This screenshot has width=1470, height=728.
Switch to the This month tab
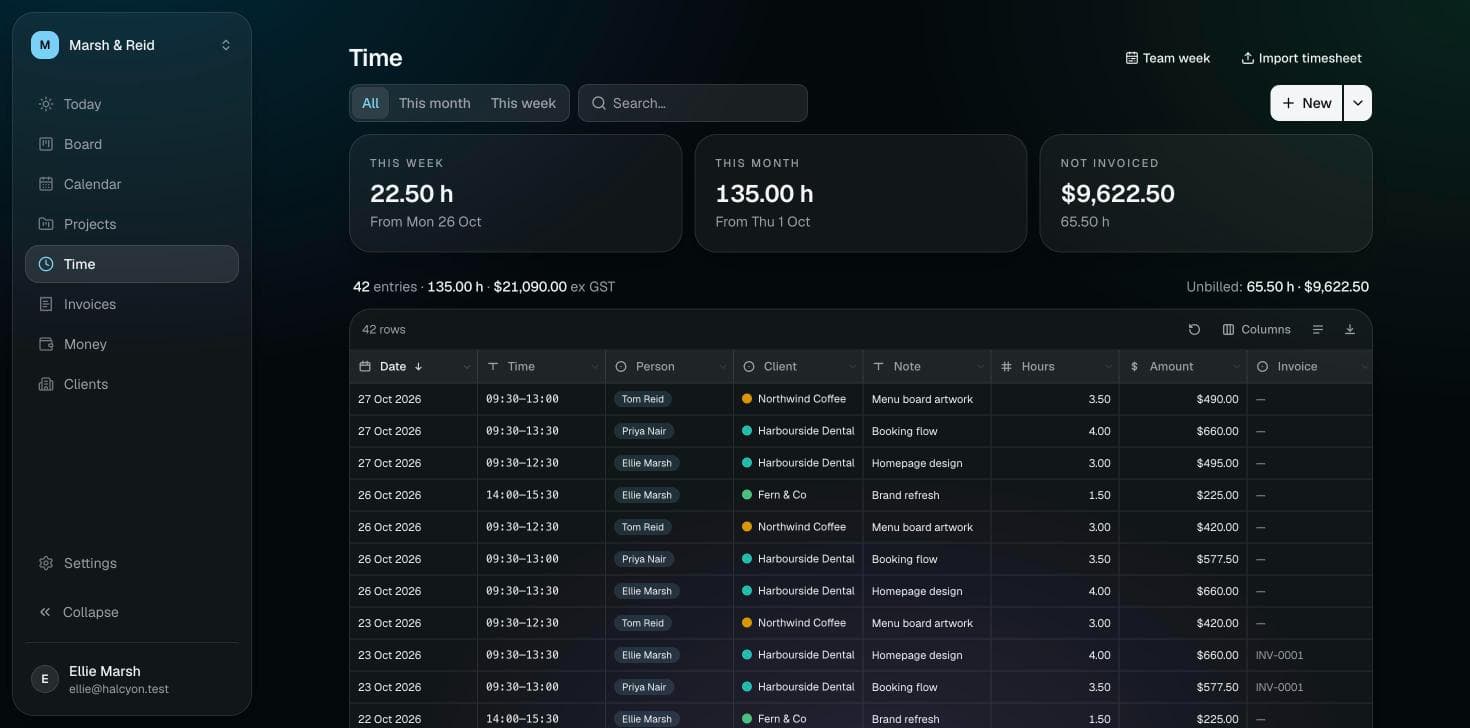coord(434,103)
